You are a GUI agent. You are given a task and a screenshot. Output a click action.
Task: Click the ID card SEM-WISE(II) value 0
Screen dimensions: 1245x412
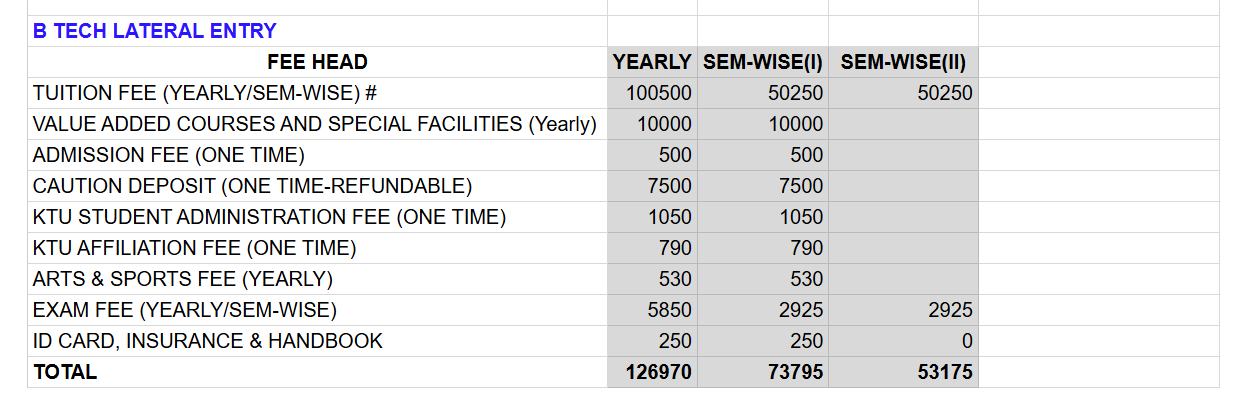[x=903, y=341]
